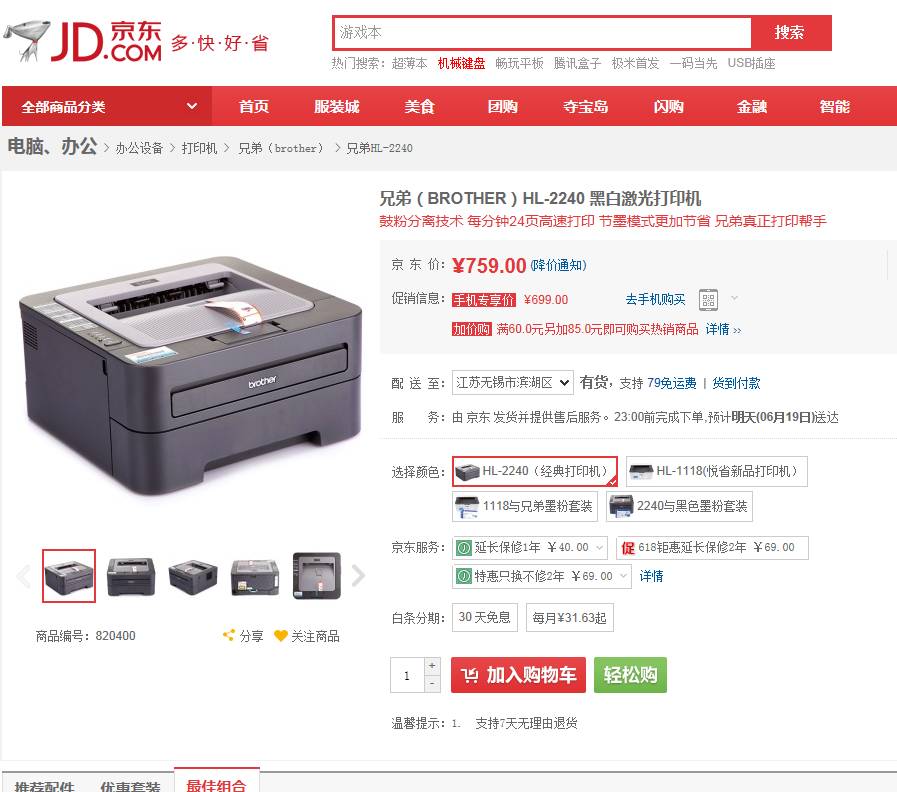
Task: Click the search input field
Action: tap(541, 33)
